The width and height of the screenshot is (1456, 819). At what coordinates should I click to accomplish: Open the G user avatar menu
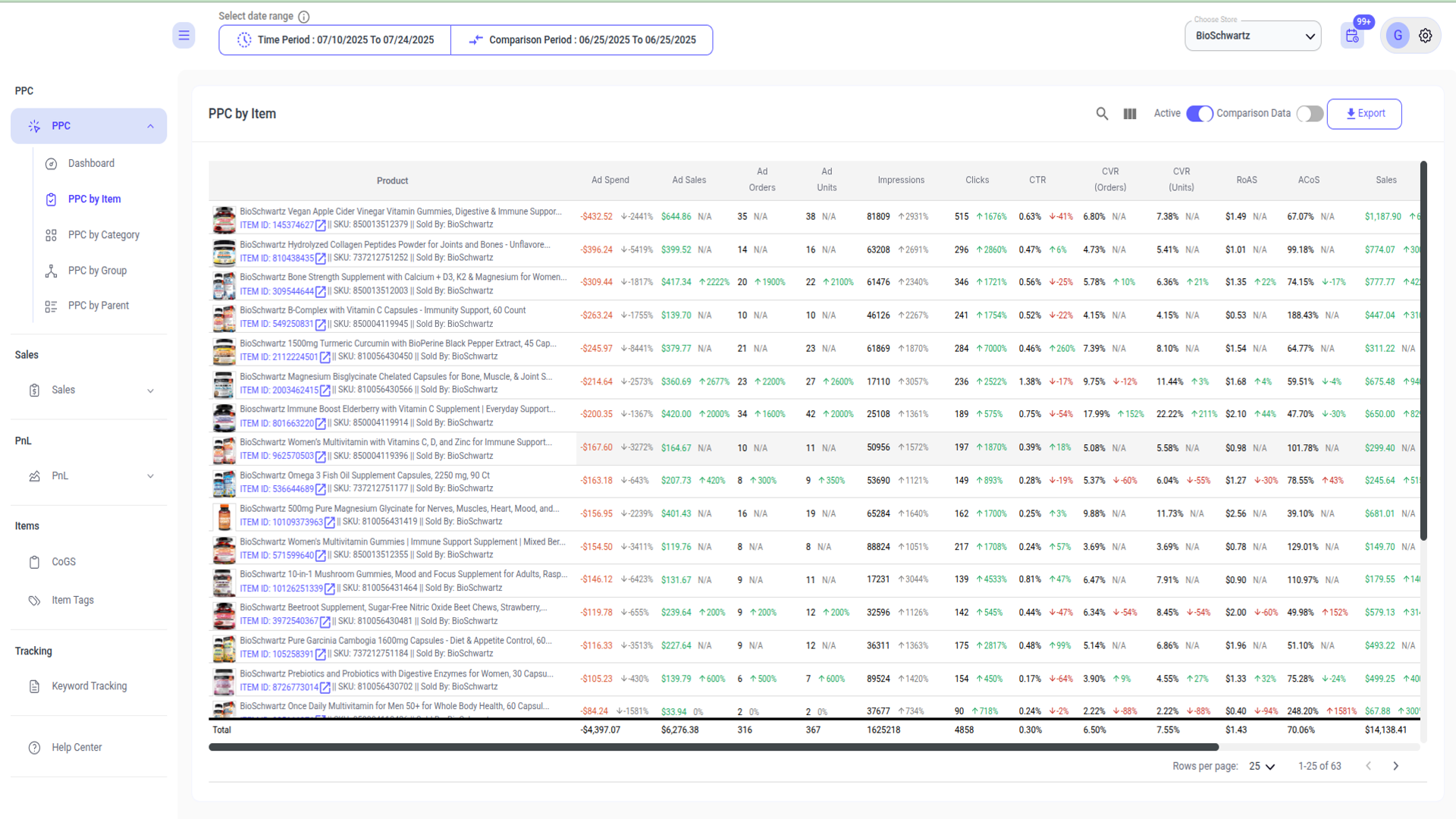point(1398,36)
